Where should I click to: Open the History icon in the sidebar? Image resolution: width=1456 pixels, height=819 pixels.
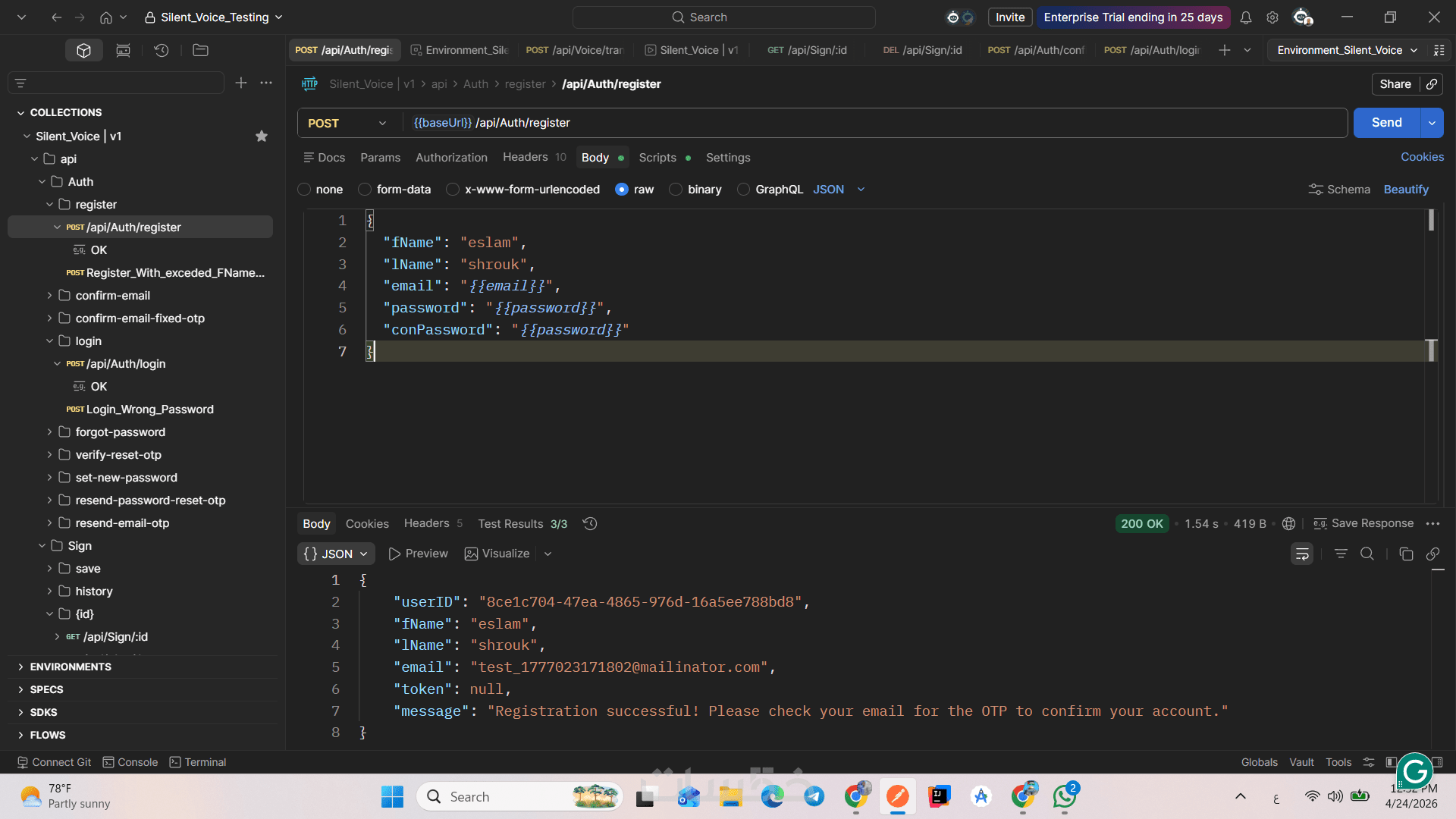point(161,50)
